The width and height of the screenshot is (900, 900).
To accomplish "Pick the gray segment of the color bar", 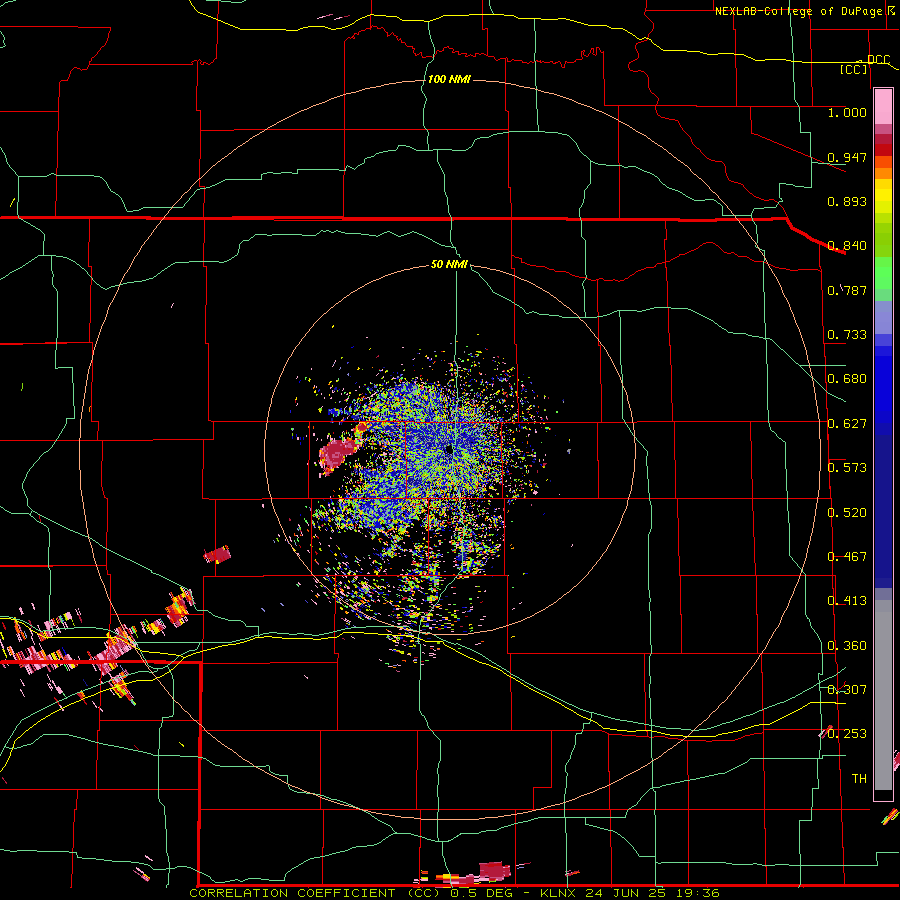I will click(883, 695).
